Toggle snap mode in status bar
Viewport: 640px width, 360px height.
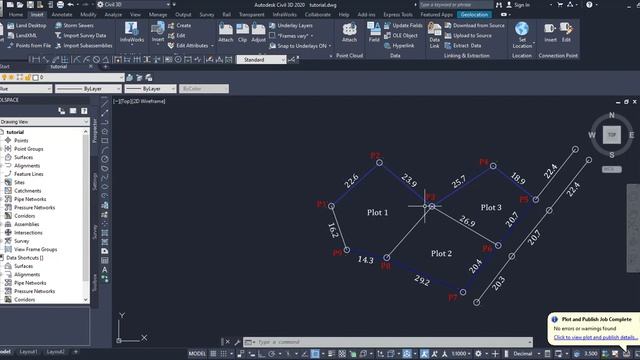click(223, 353)
